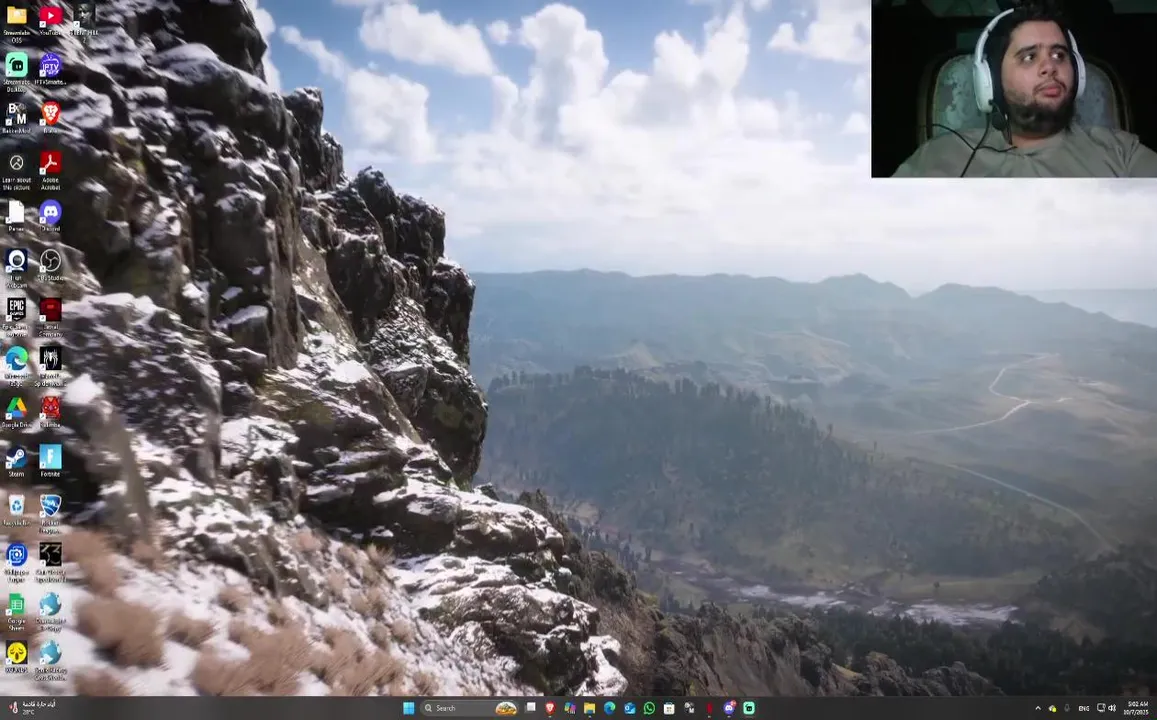
Task: Open the Streamlabs OBS folder on the desktop
Action: tap(16, 20)
